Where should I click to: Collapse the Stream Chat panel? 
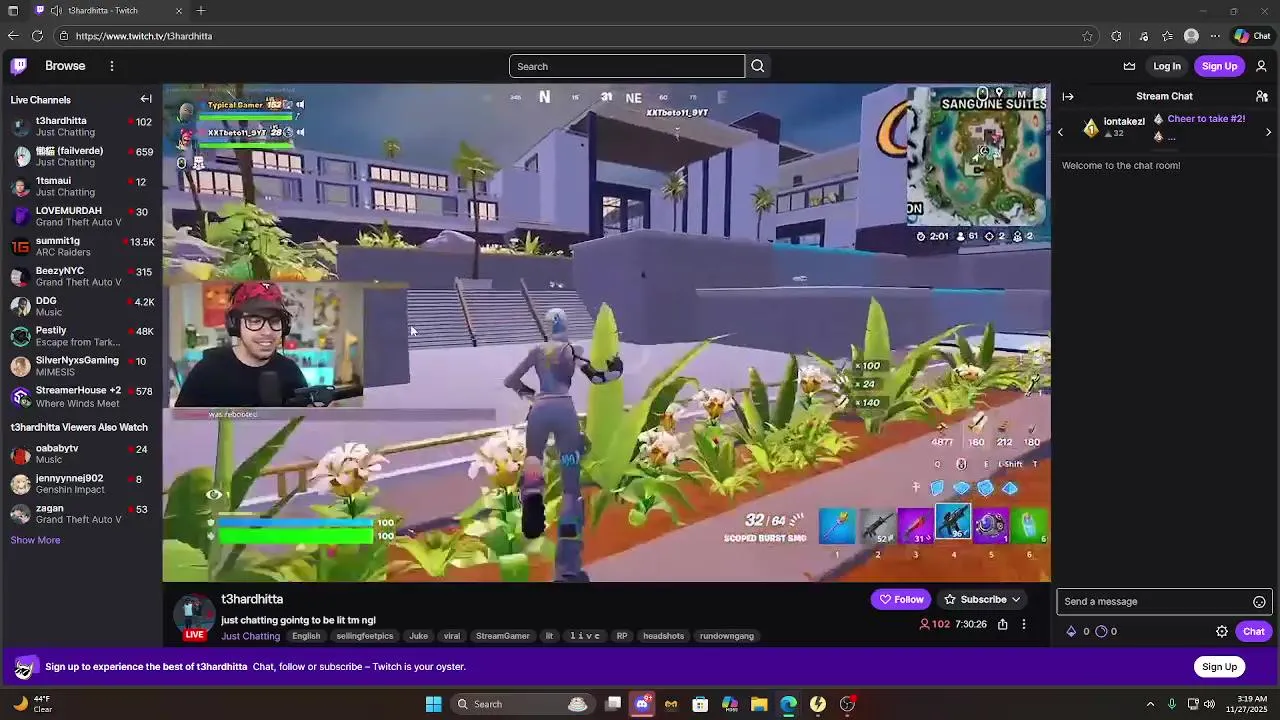[1068, 97]
